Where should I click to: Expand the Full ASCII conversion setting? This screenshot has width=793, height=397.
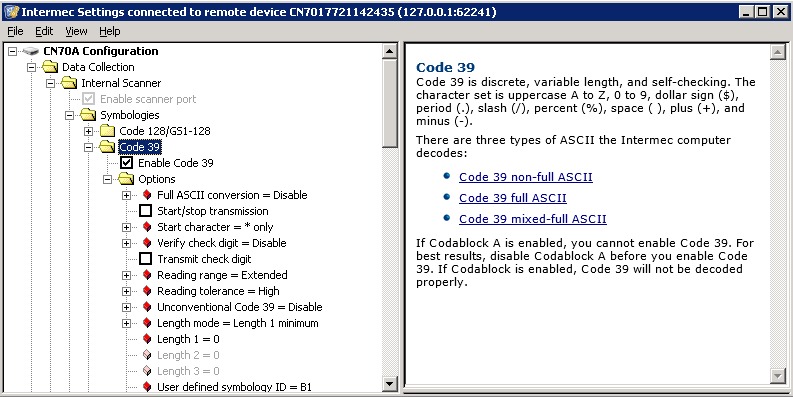(x=126, y=195)
